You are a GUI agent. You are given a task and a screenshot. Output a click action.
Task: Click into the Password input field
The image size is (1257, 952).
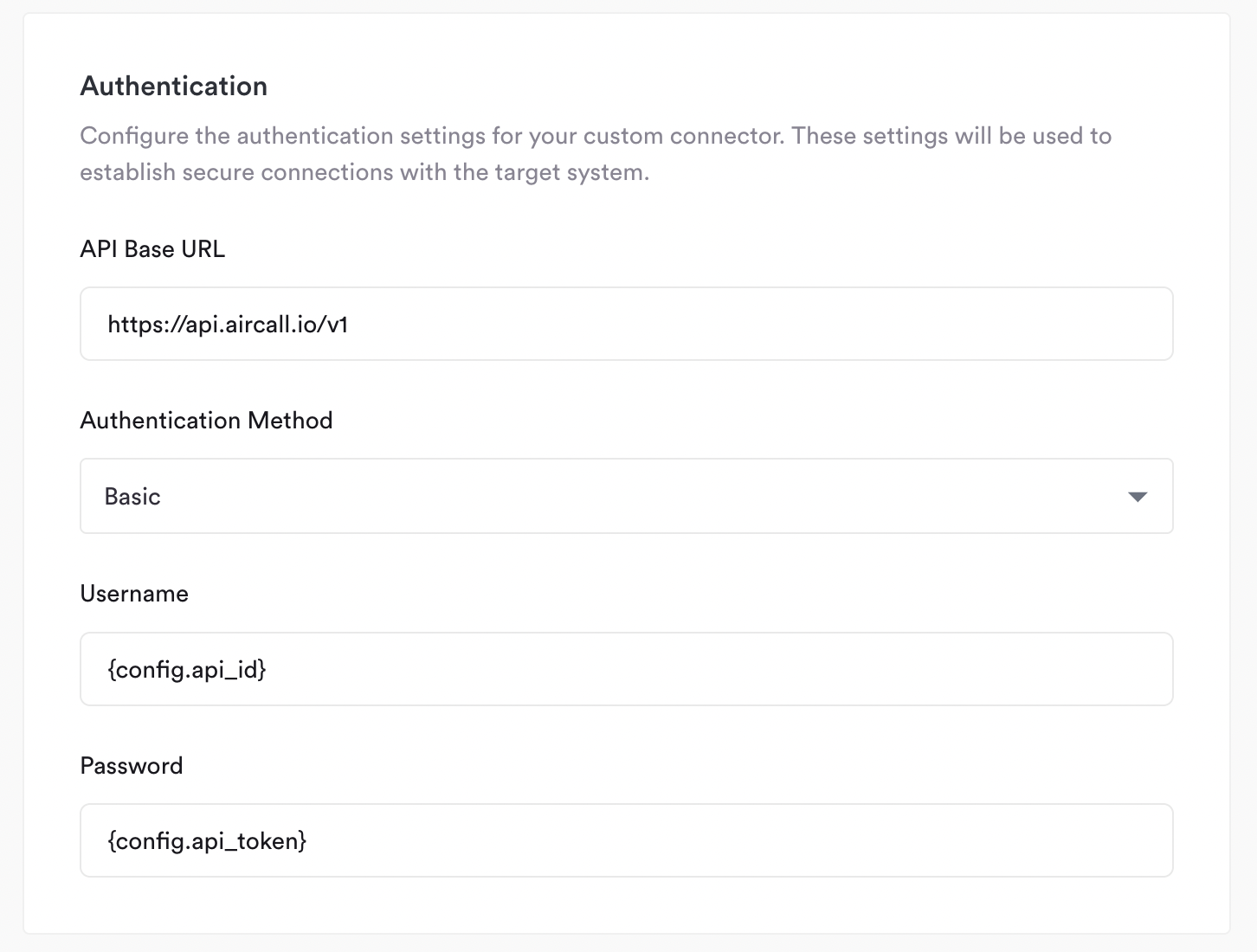tap(627, 840)
